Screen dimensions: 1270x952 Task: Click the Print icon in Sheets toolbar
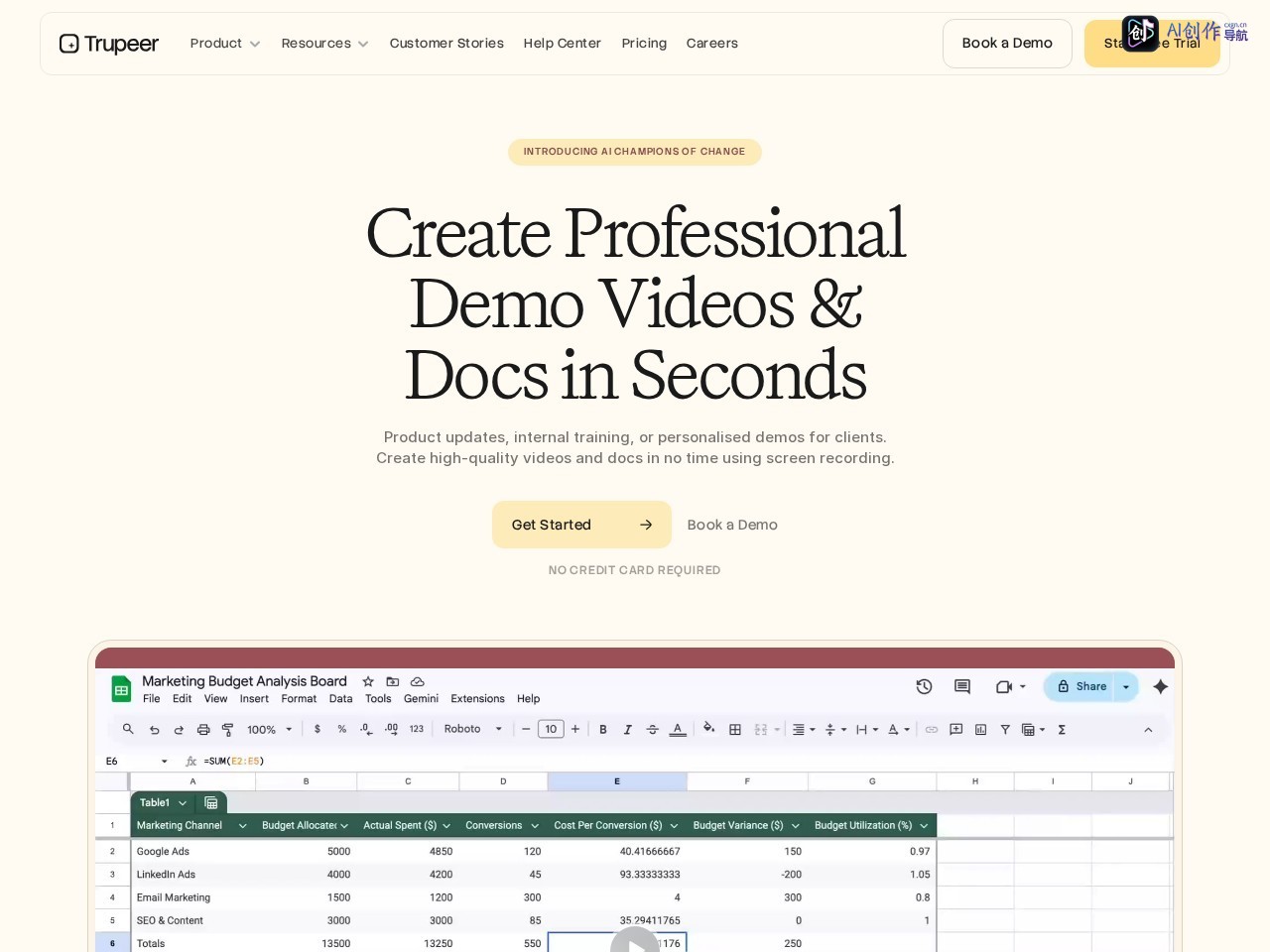[x=203, y=730]
